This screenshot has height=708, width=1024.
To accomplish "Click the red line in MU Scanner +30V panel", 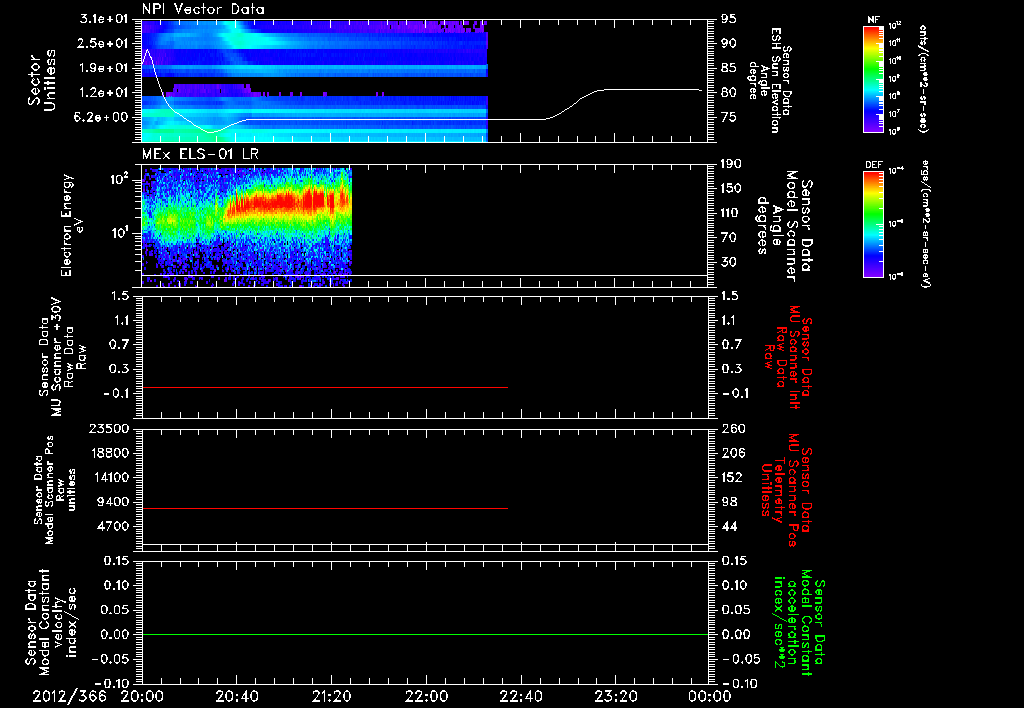I will pyautogui.click(x=325, y=387).
